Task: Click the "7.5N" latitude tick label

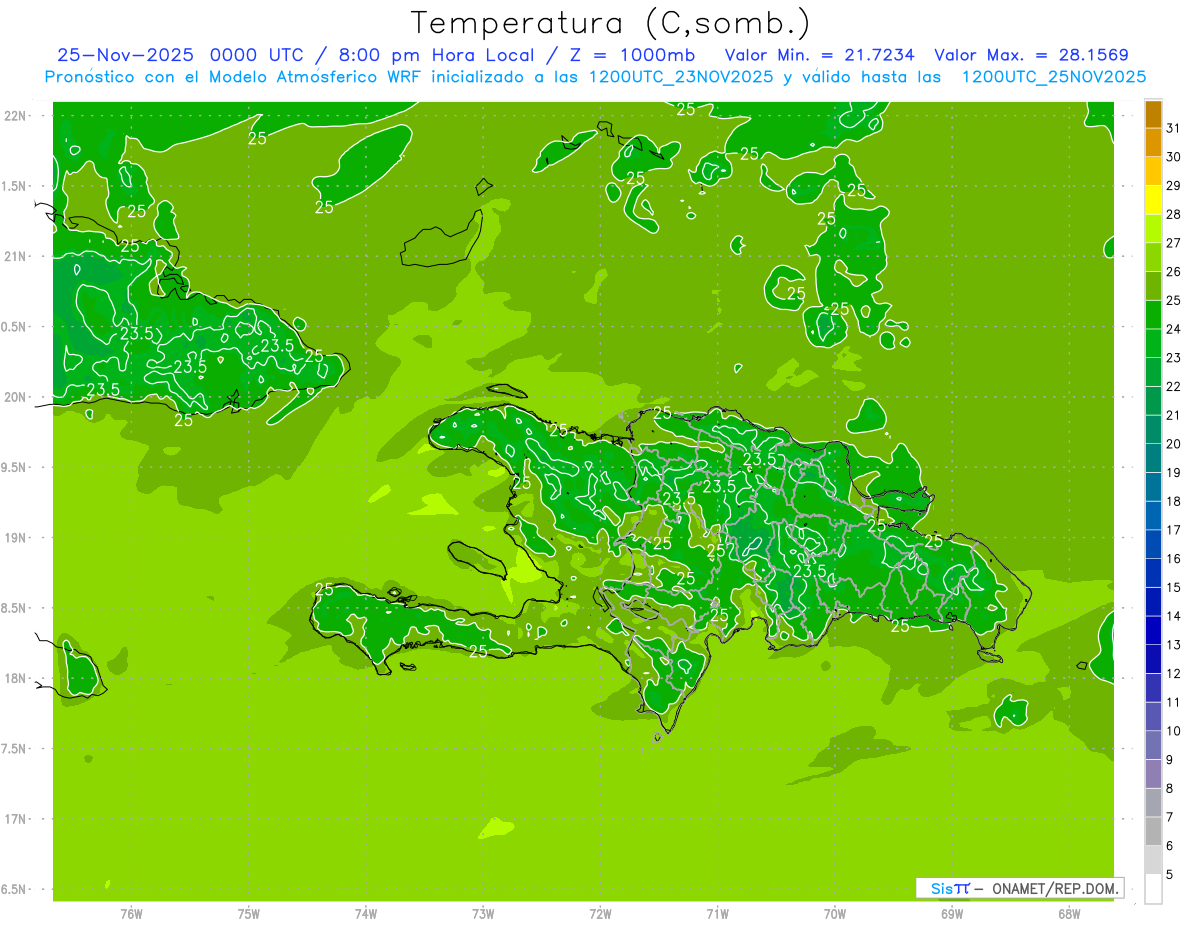Action: click(x=14, y=750)
